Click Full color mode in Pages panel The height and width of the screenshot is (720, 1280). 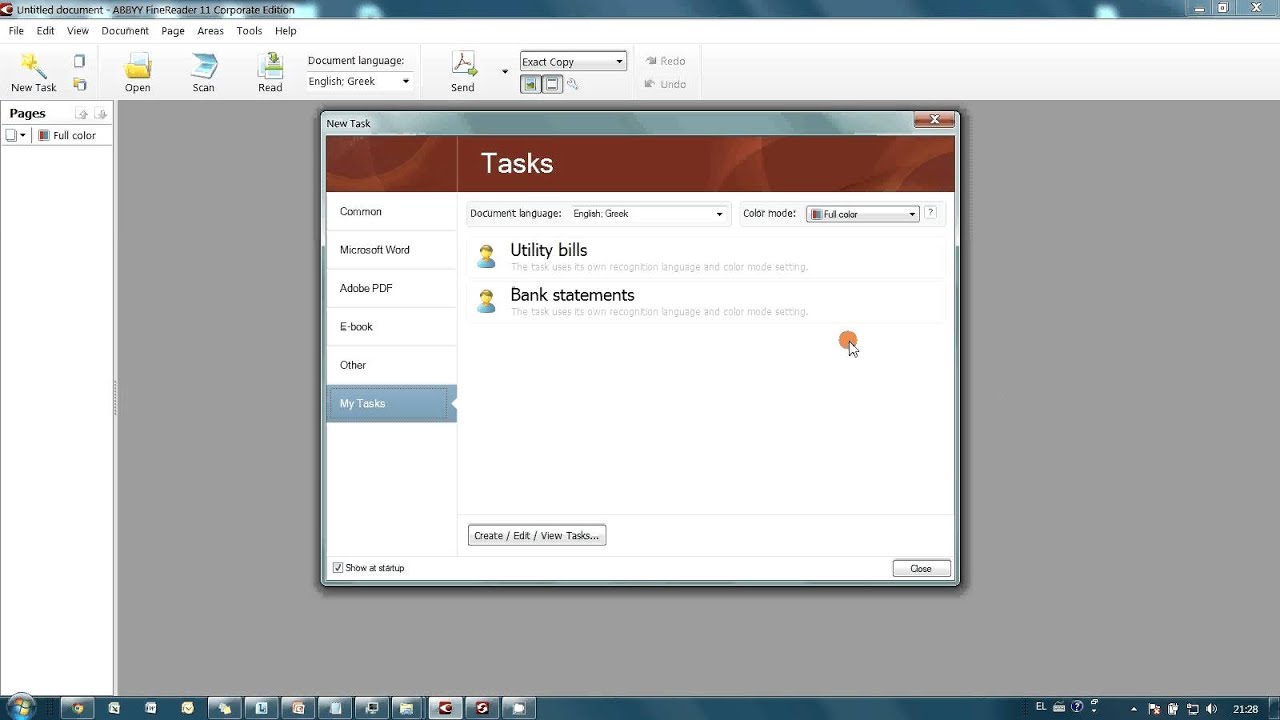tap(67, 135)
